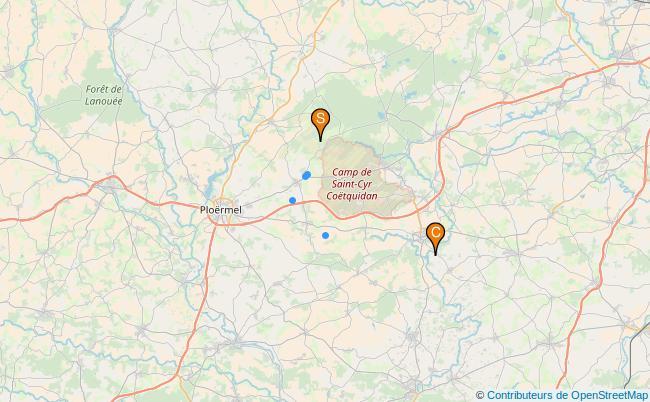The height and width of the screenshot is (402, 650).
Task: Click the blue dot touching the red highway
Action: 292,201
